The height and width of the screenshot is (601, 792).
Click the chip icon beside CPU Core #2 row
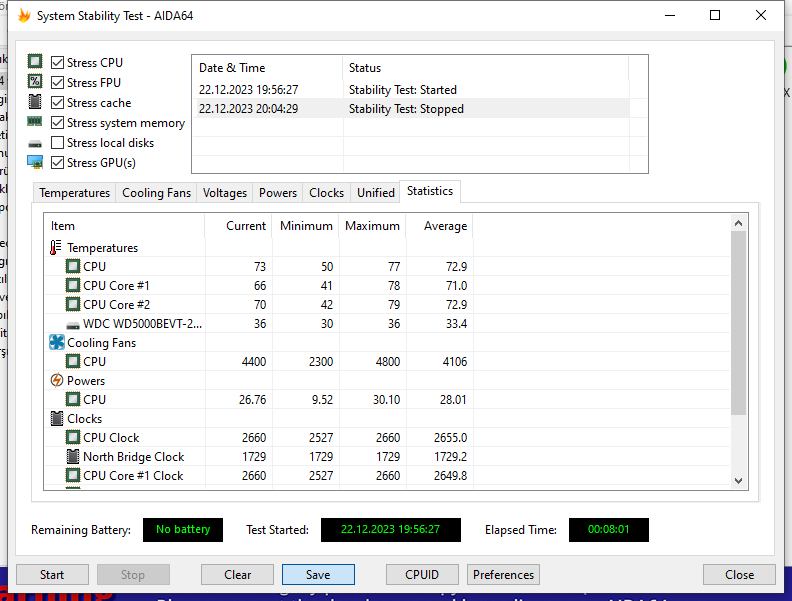(x=73, y=305)
